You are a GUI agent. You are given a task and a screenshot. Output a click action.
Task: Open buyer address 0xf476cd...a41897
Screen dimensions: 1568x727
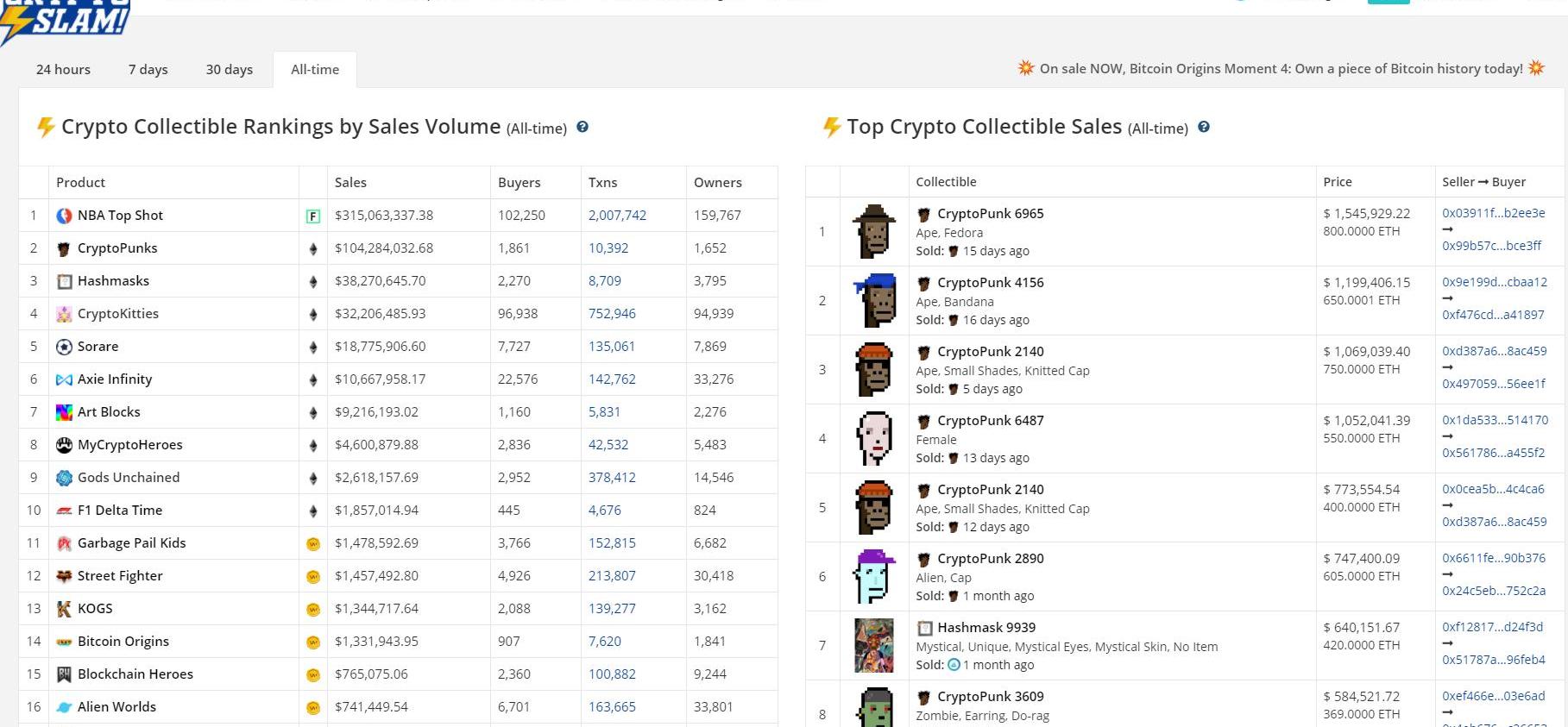(1493, 315)
